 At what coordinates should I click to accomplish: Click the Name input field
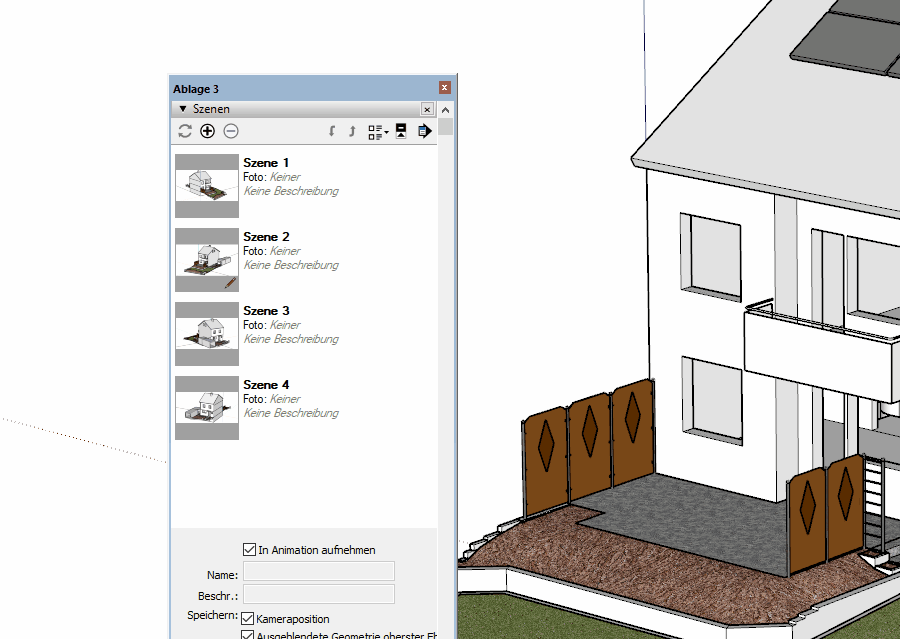click(319, 571)
